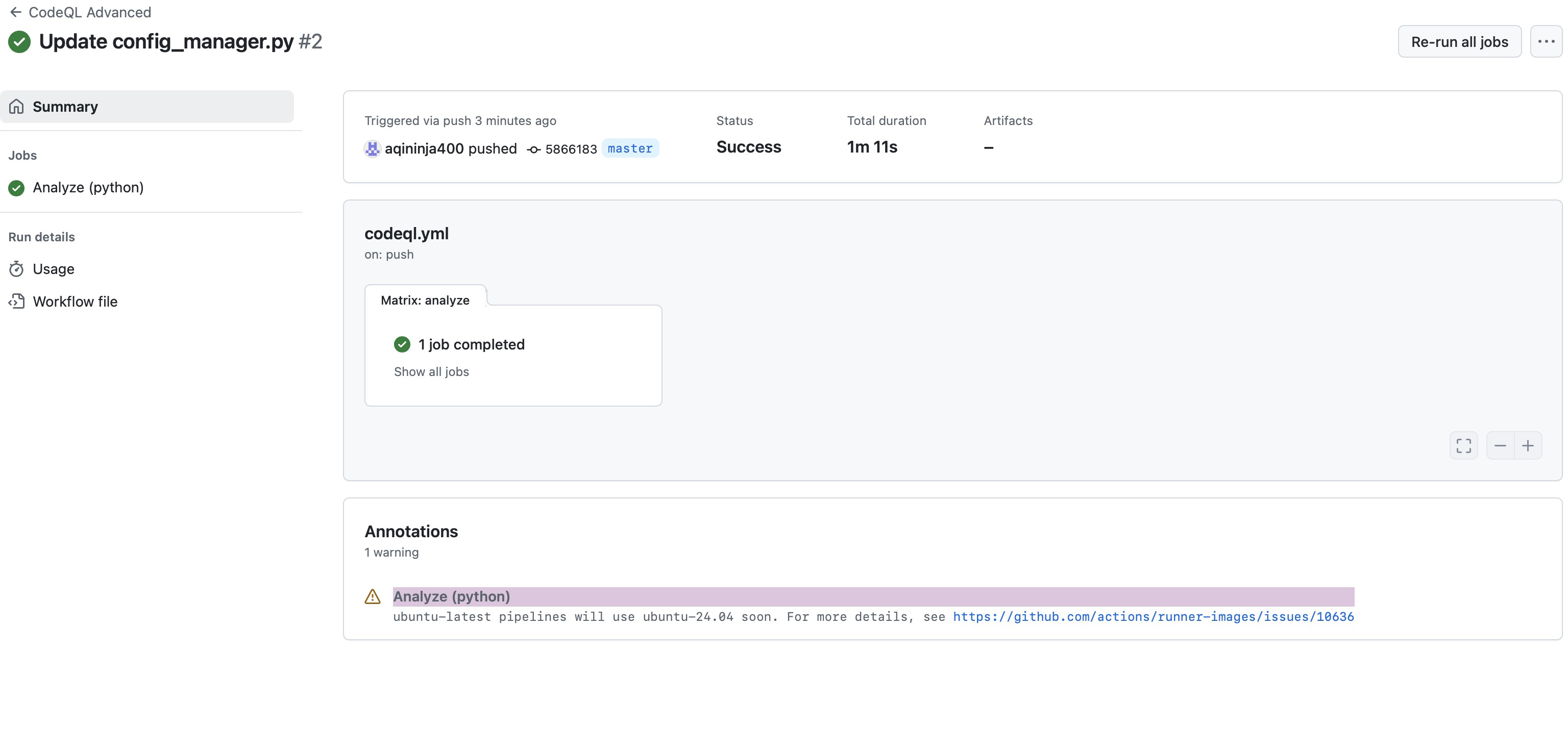Zoom out the workflow graph
This screenshot has height=752, width=1568.
[x=1500, y=446]
